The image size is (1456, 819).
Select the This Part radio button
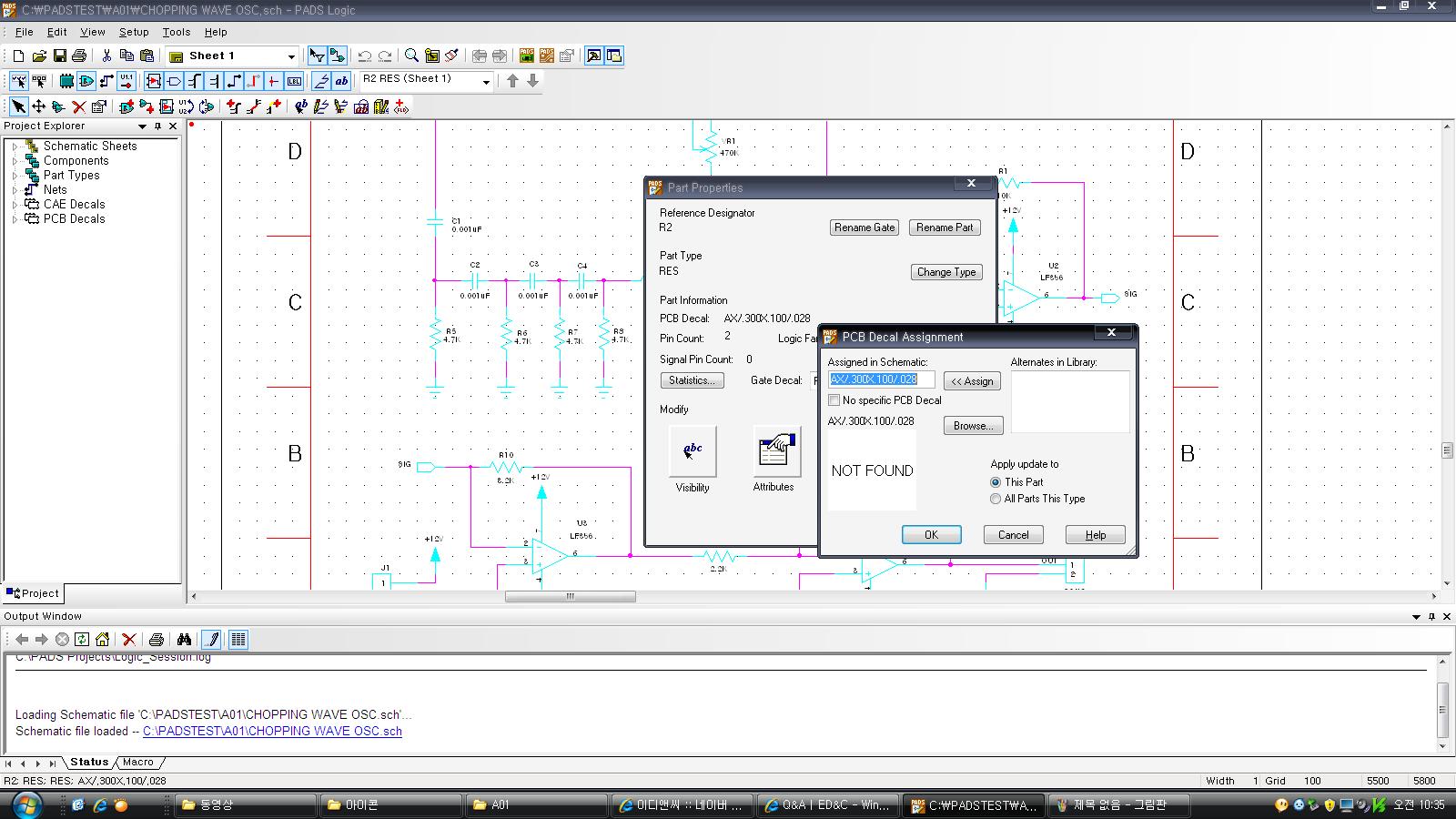tap(996, 482)
